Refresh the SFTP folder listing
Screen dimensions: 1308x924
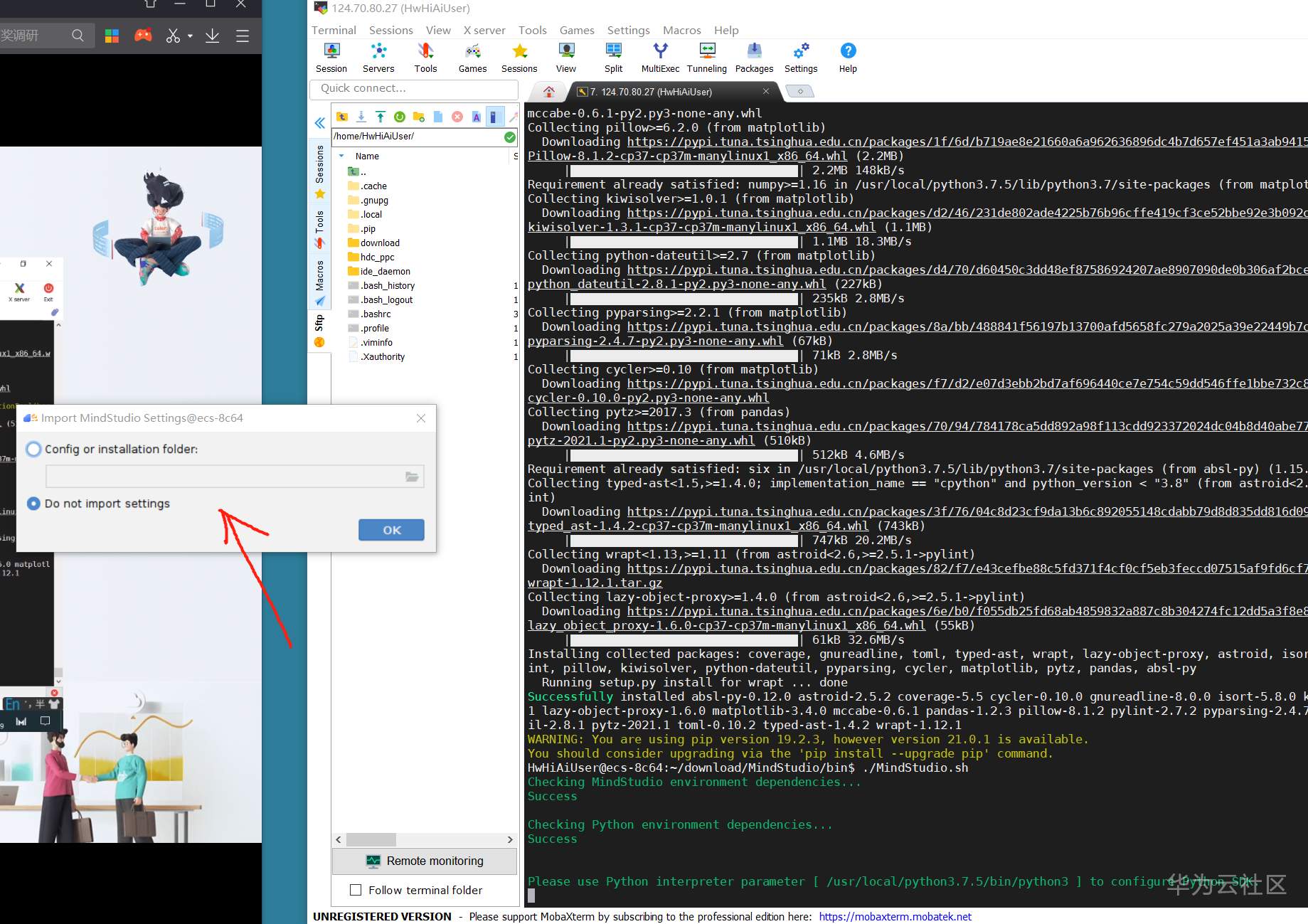pos(400,117)
